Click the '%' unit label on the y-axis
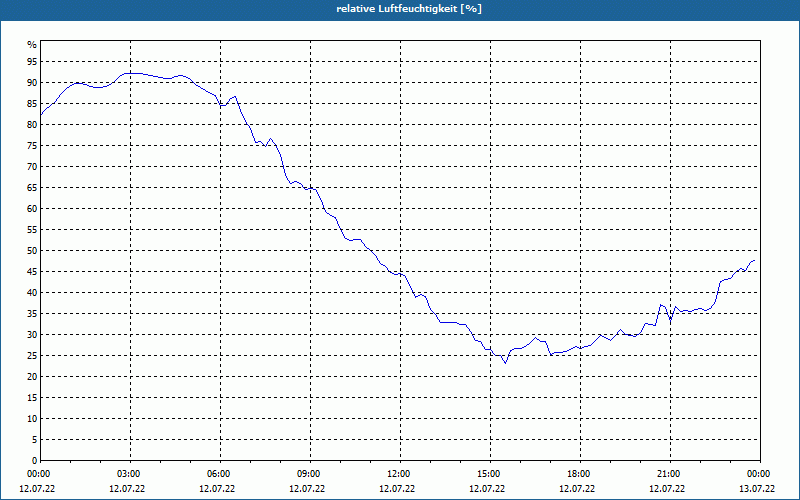The width and height of the screenshot is (800, 500). point(32,45)
